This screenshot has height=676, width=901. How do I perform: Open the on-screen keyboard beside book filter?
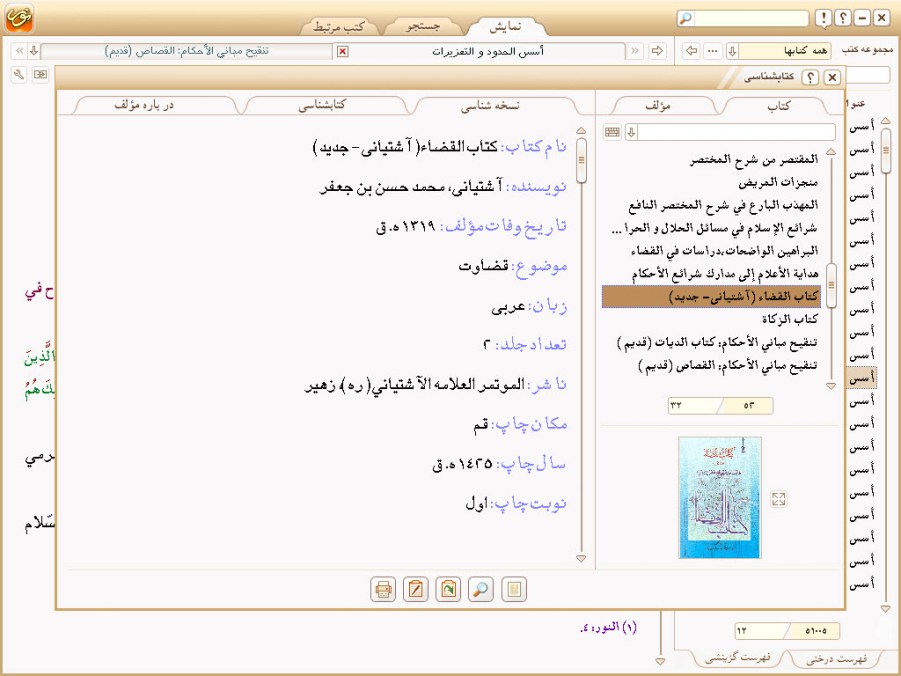612,132
